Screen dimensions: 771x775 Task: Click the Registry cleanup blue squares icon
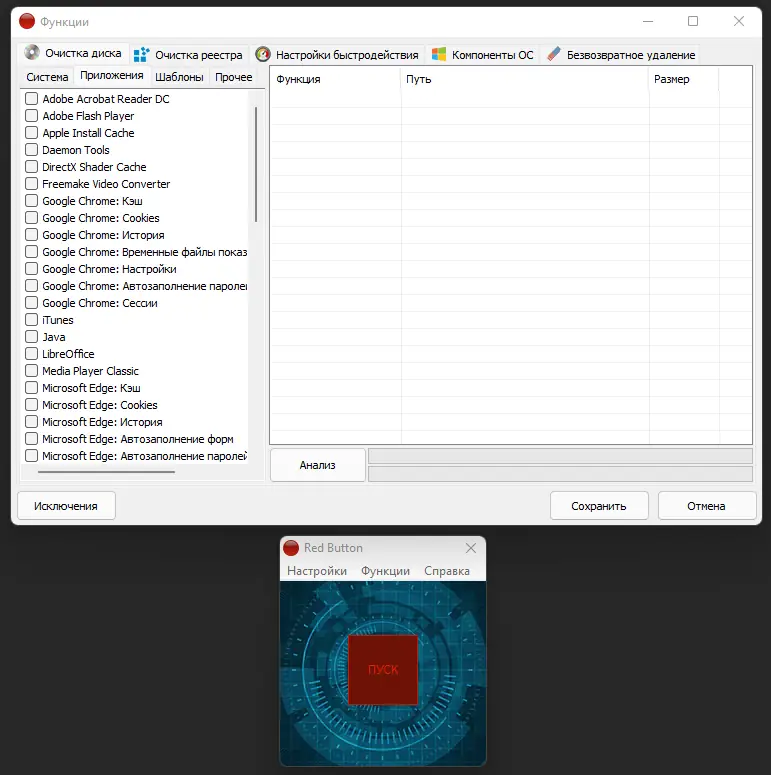141,54
